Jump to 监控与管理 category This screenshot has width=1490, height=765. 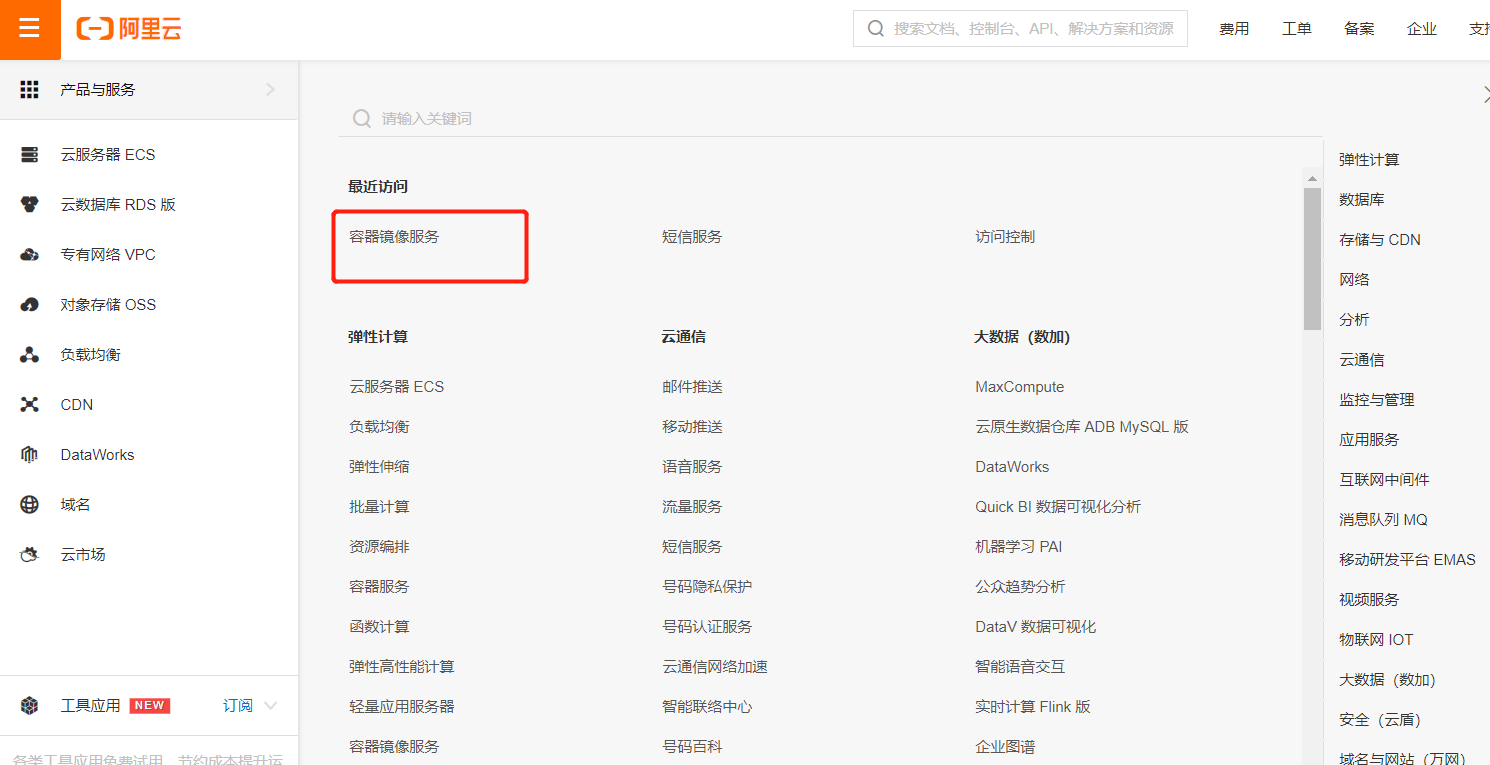(1377, 399)
